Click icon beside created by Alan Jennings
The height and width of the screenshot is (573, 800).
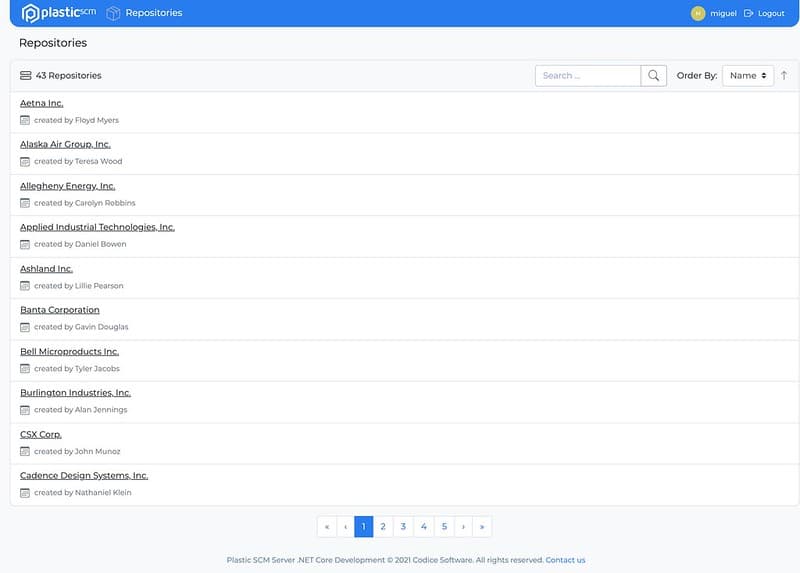(25, 410)
